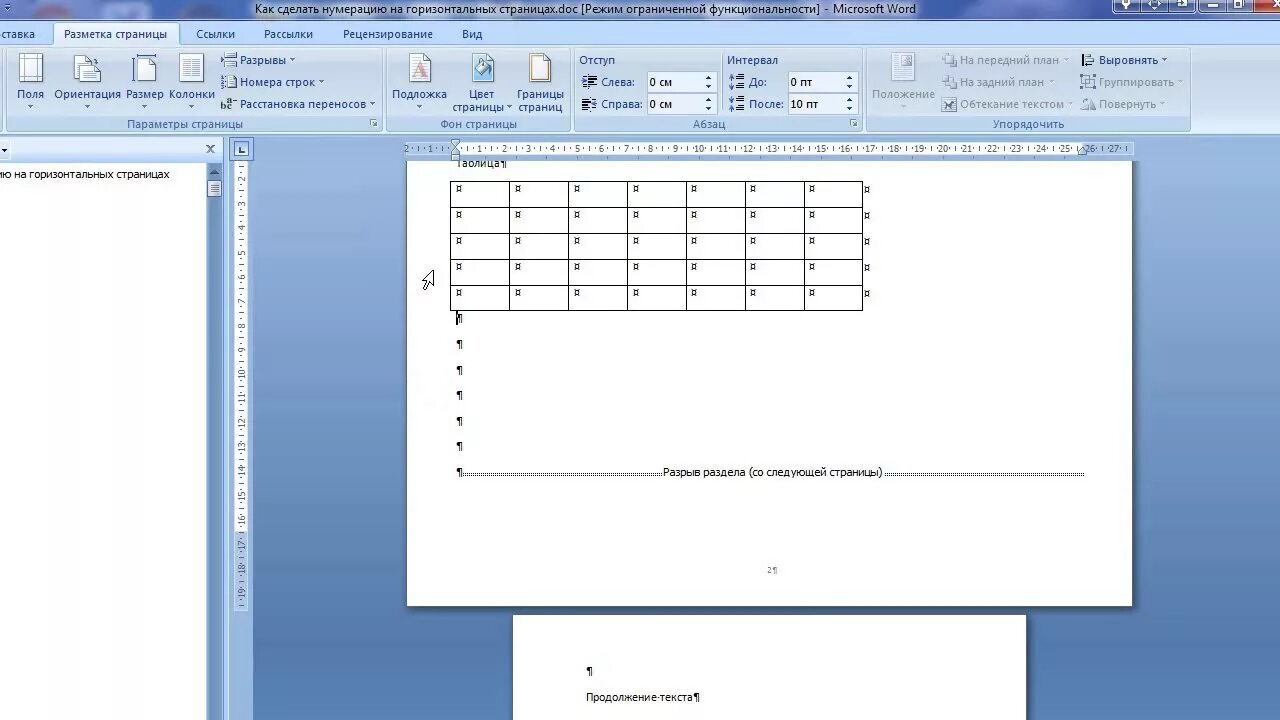Screen dimensions: 1280x720
Task: Click the vertical ruler beside the page
Action: coord(241,385)
